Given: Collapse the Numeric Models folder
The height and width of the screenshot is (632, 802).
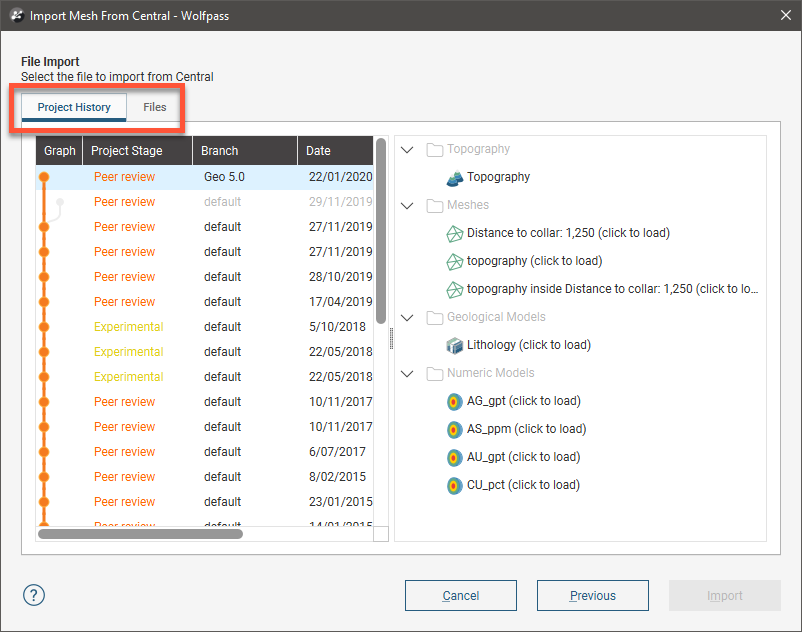Looking at the screenshot, I should (408, 374).
